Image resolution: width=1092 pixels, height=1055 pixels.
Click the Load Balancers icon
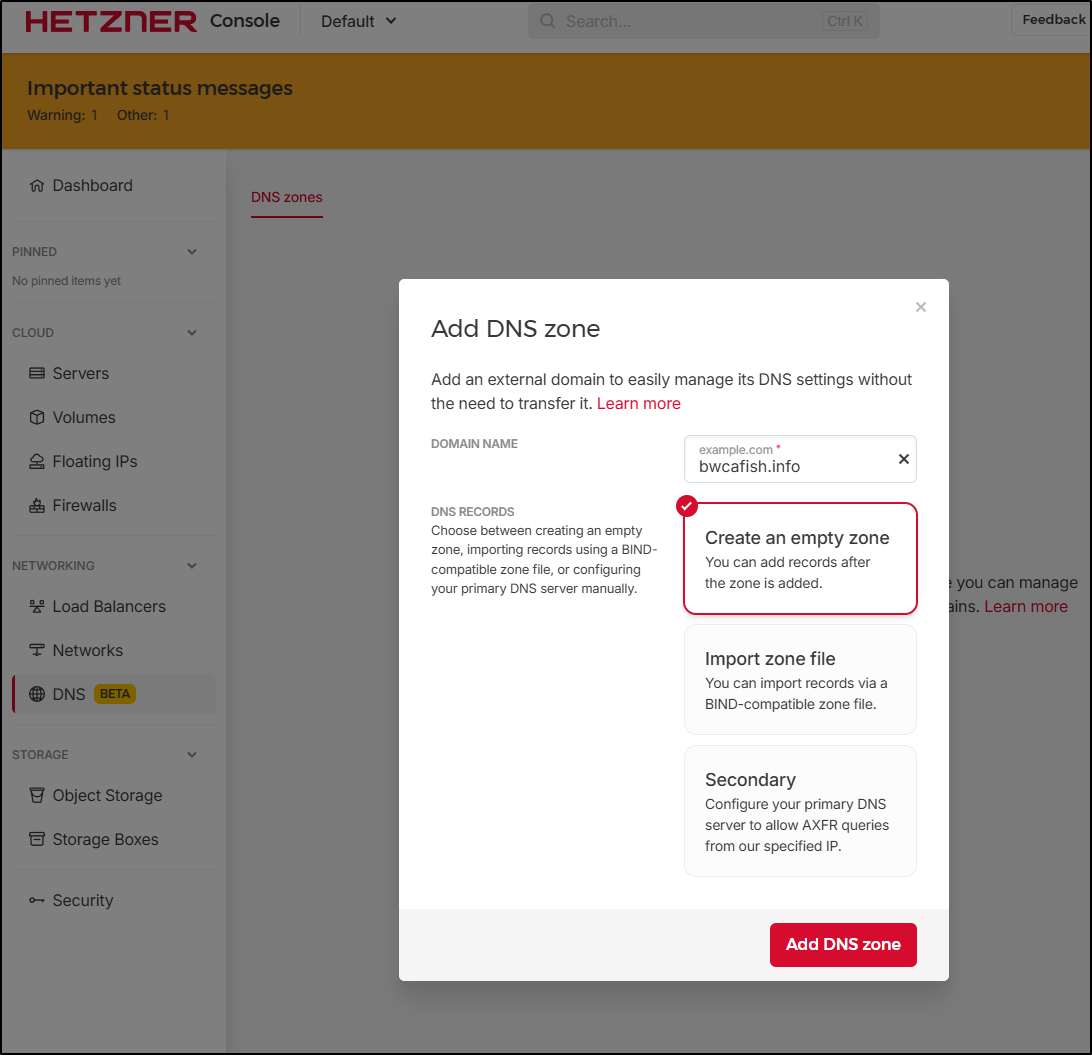(x=37, y=607)
